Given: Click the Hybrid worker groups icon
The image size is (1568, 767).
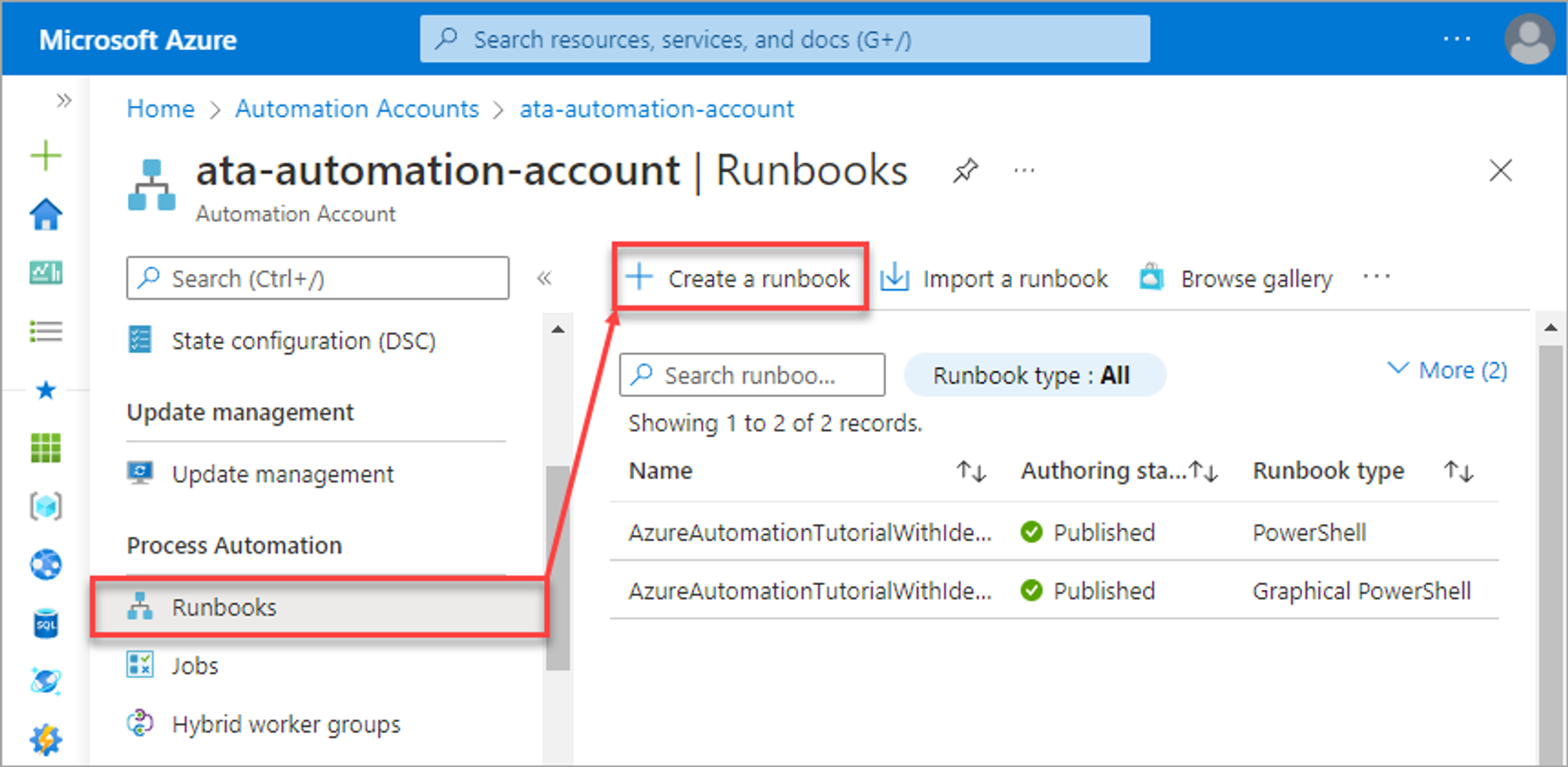Looking at the screenshot, I should (140, 722).
